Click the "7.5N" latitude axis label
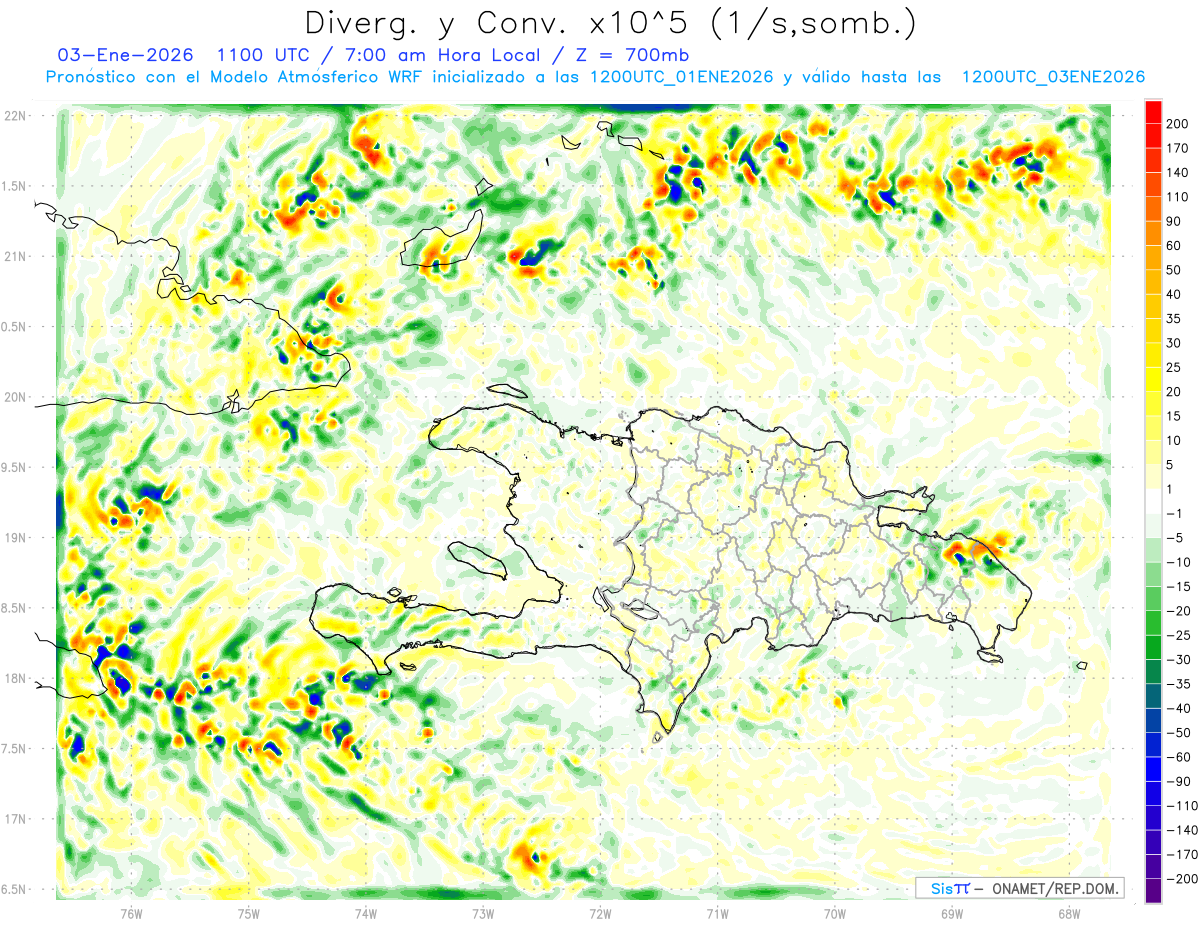The height and width of the screenshot is (927, 1200). (14, 748)
